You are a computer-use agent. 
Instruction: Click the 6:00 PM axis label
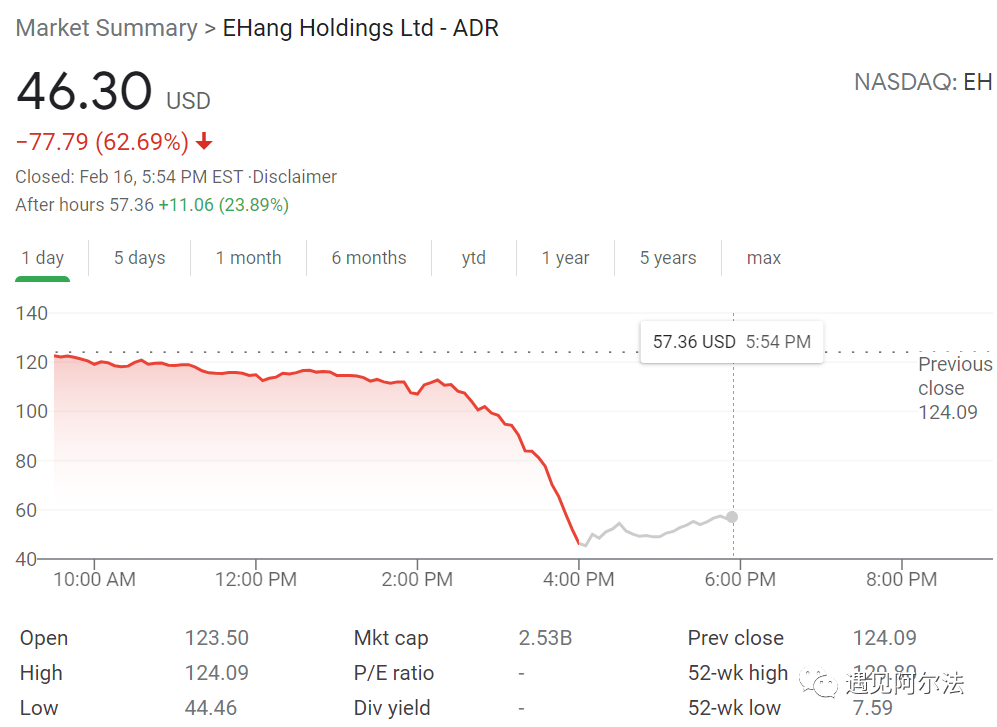(740, 579)
